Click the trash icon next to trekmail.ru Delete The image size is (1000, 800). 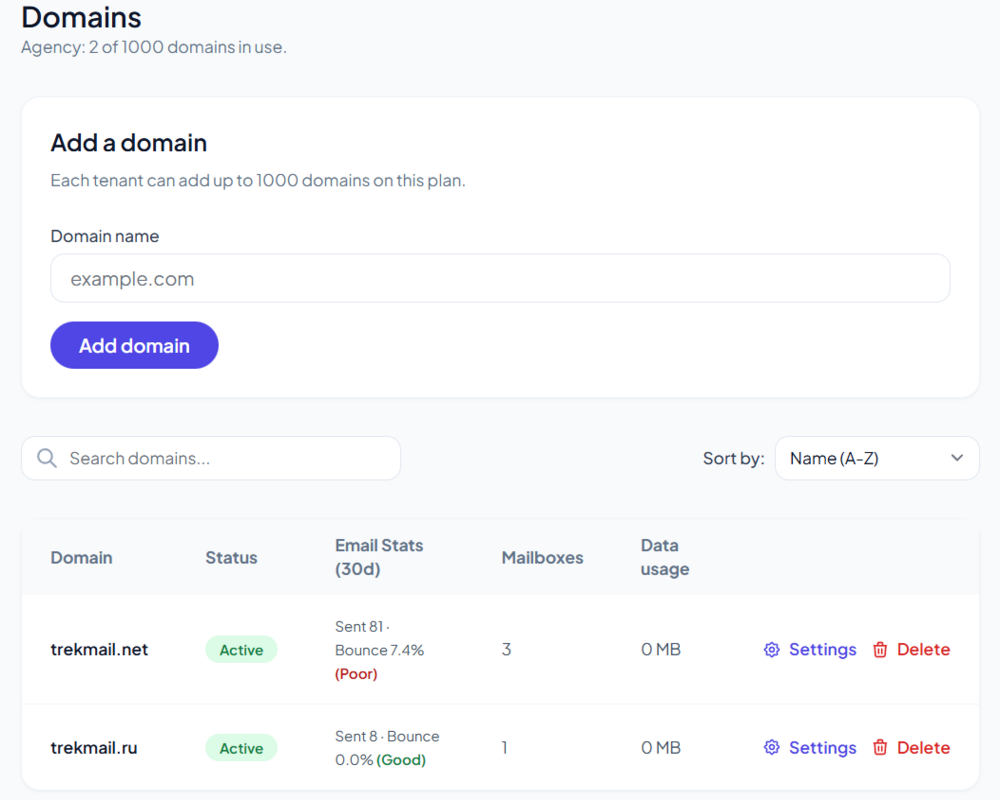880,747
